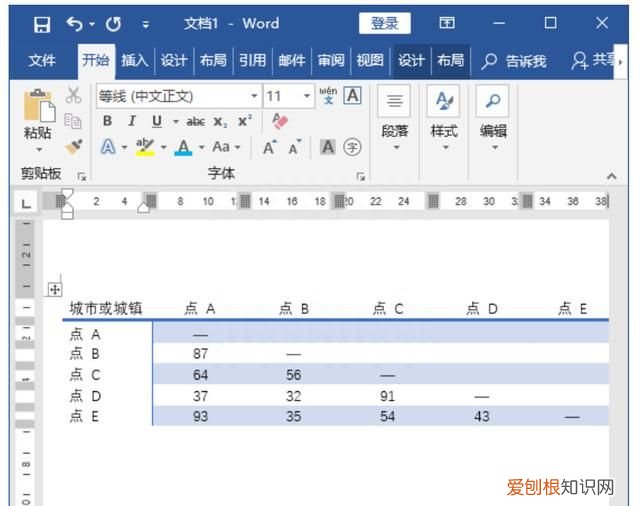Screen dimensions: 640x506
Task: Apply the yellow text highlight color
Action: (x=145, y=147)
